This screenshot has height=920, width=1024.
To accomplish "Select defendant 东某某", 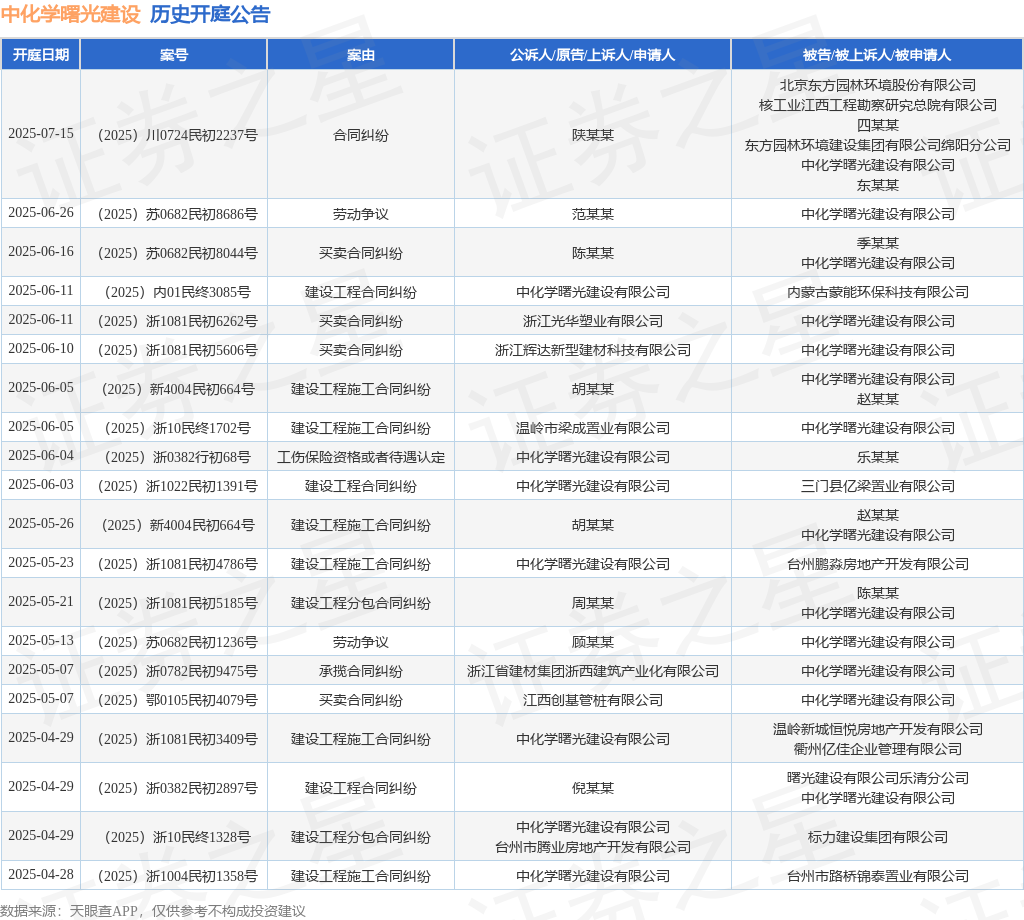I will 878,185.
